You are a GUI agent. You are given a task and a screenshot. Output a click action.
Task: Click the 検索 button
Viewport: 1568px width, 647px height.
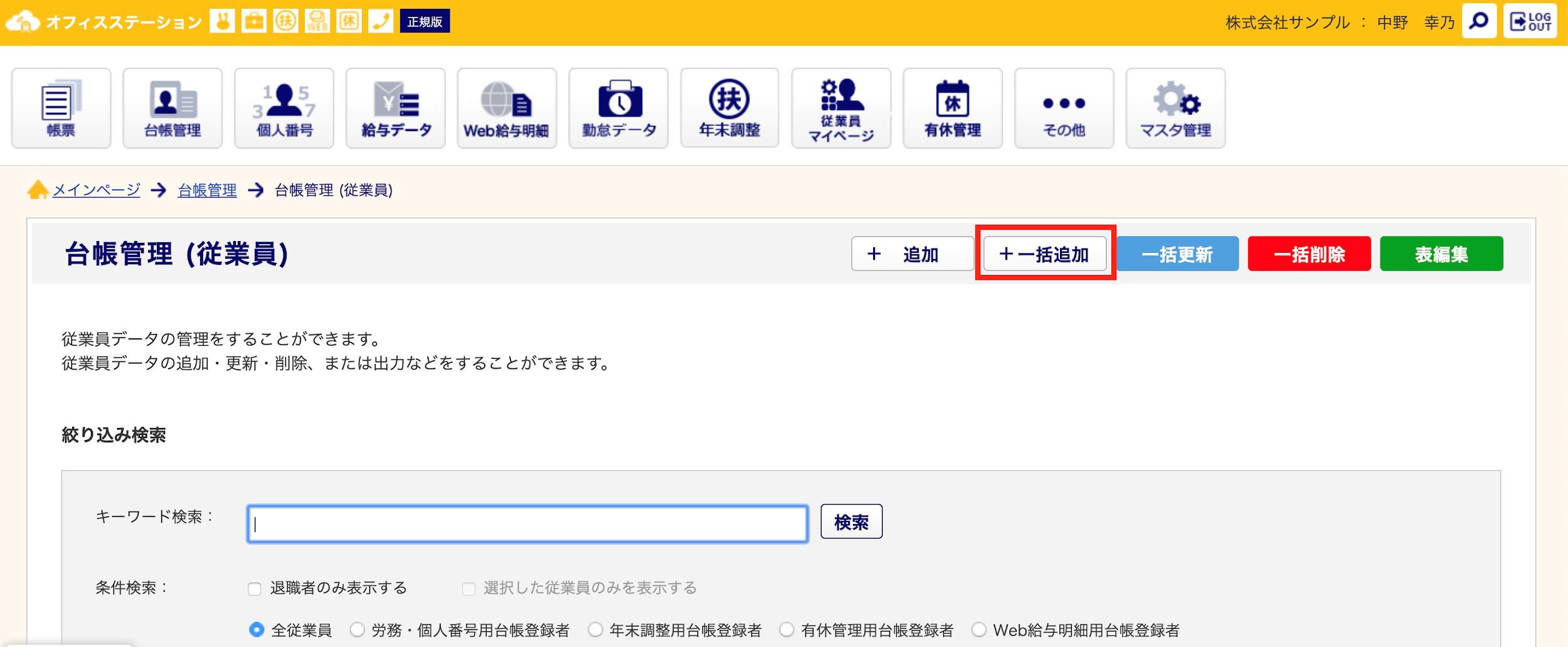(851, 521)
